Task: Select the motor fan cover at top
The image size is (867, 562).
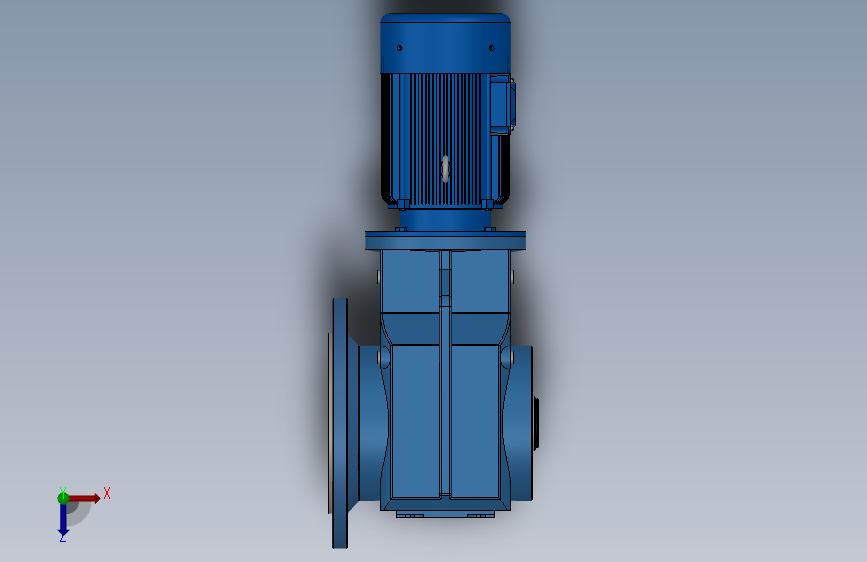Action: click(445, 43)
